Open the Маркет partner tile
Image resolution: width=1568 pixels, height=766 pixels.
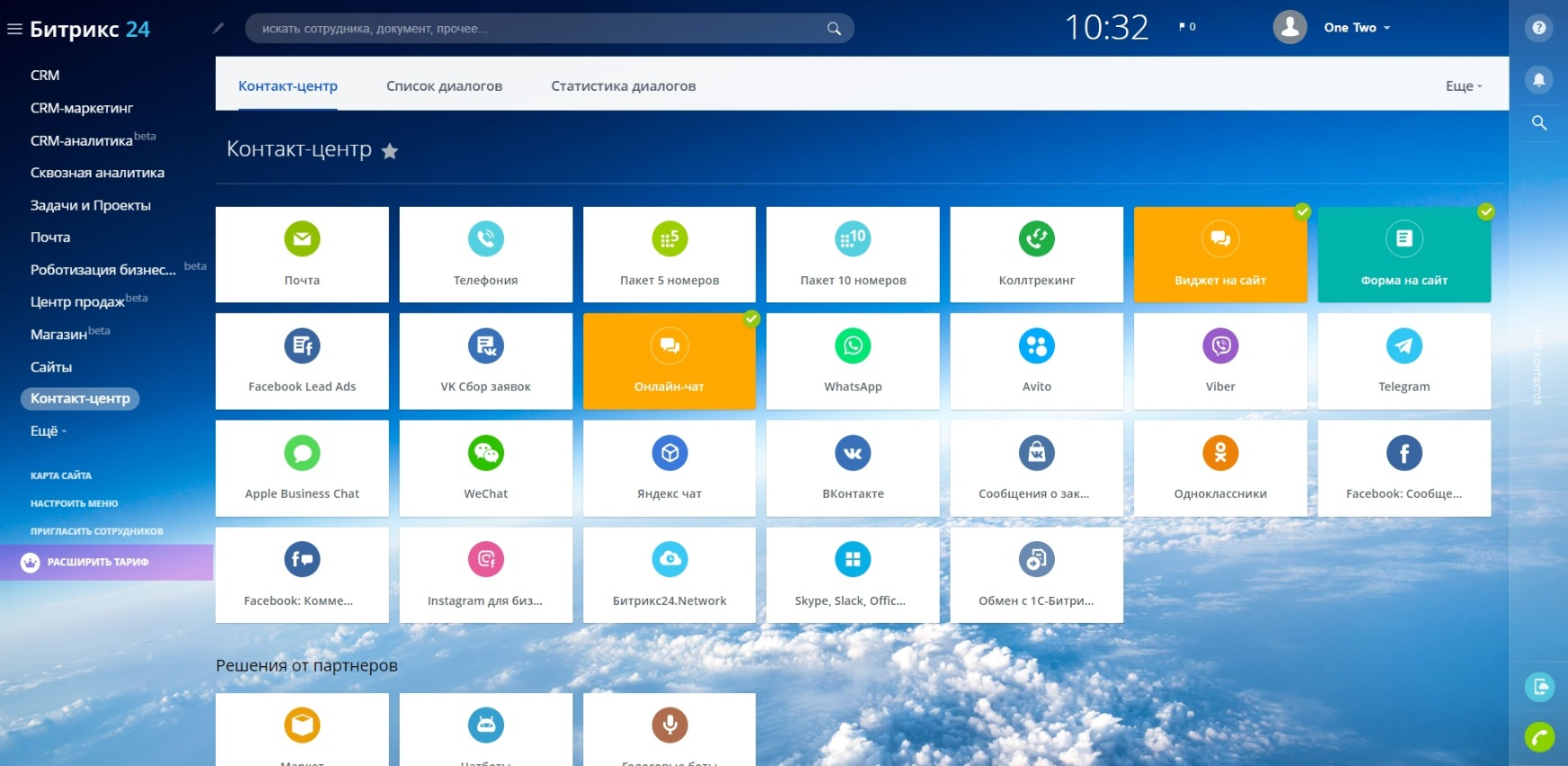pos(302,729)
